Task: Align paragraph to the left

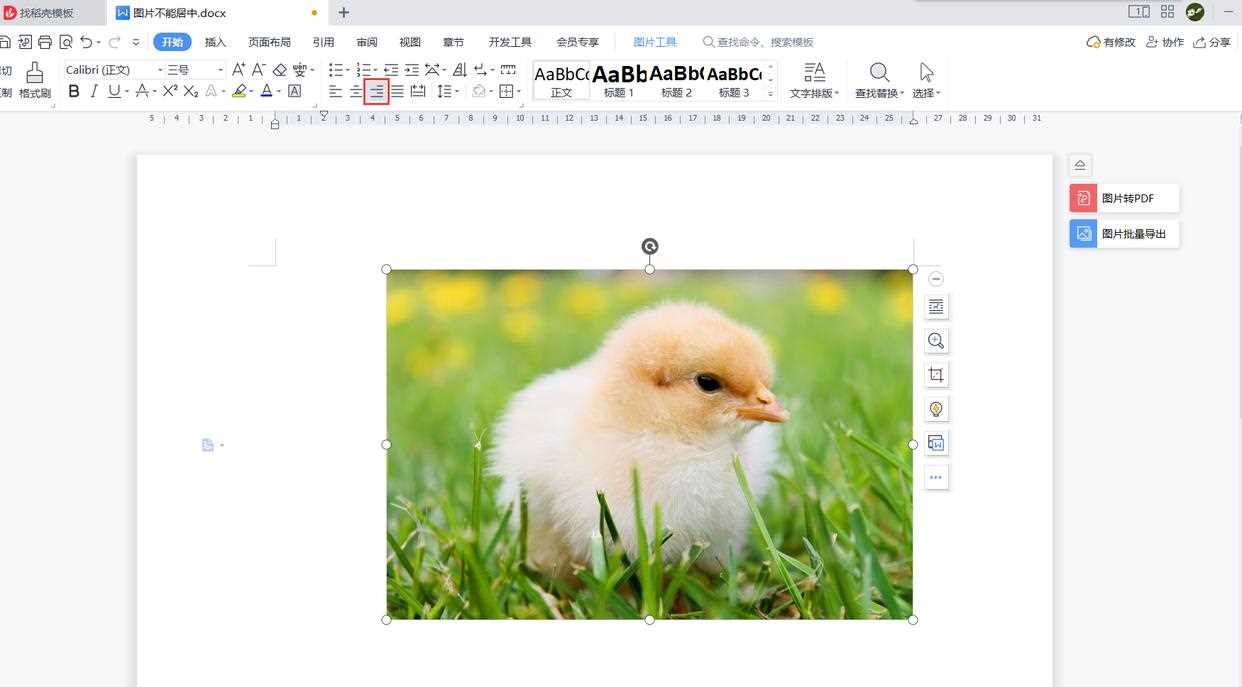Action: (336, 91)
